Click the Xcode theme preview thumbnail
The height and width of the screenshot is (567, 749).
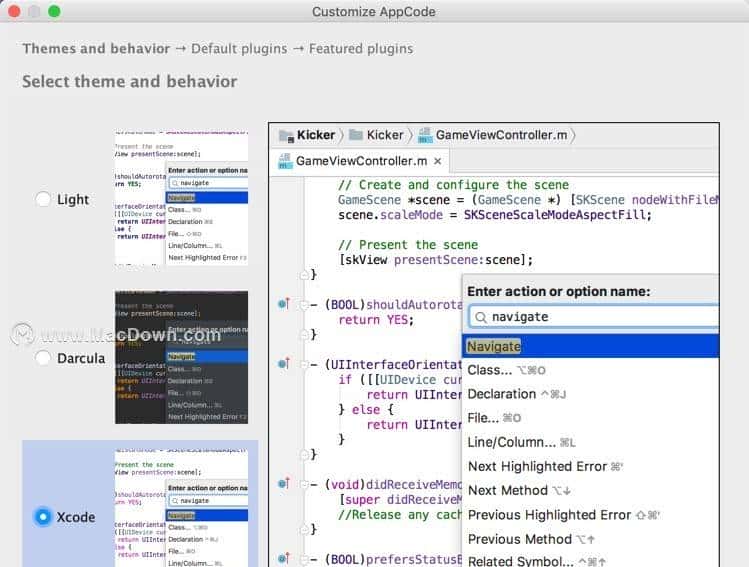click(182, 507)
